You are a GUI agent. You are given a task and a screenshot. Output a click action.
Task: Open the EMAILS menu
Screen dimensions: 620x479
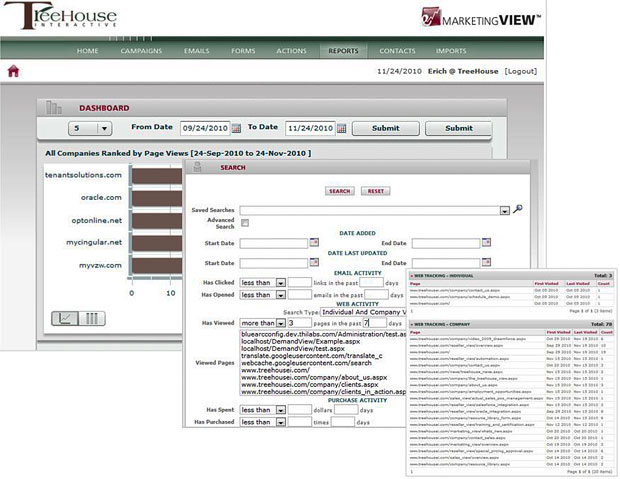pyautogui.click(x=197, y=51)
